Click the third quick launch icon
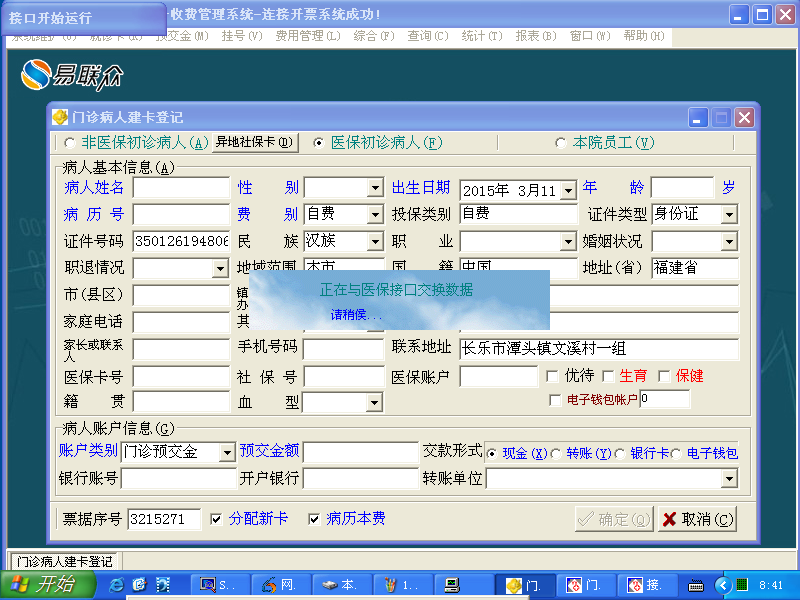This screenshot has width=800, height=600. point(163,585)
